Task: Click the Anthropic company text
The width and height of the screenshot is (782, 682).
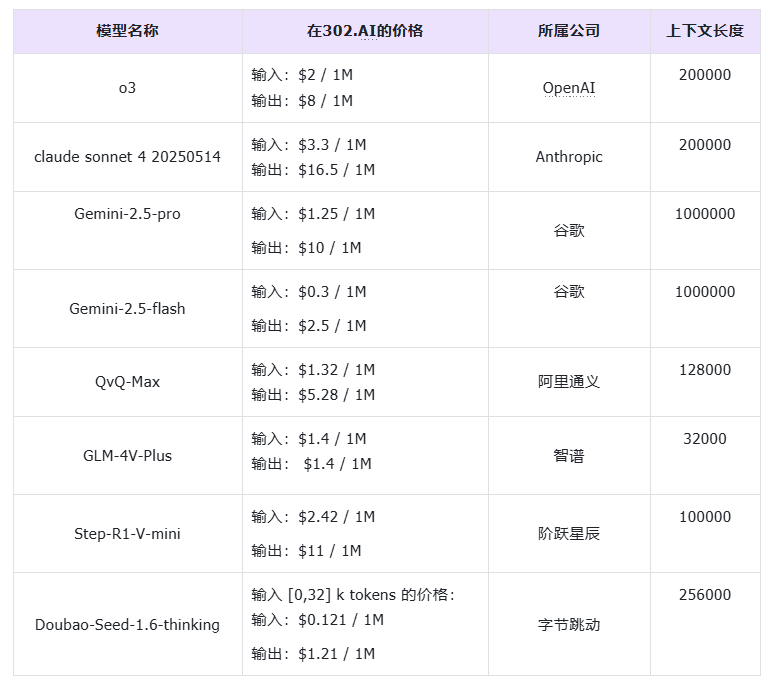Action: 569,157
